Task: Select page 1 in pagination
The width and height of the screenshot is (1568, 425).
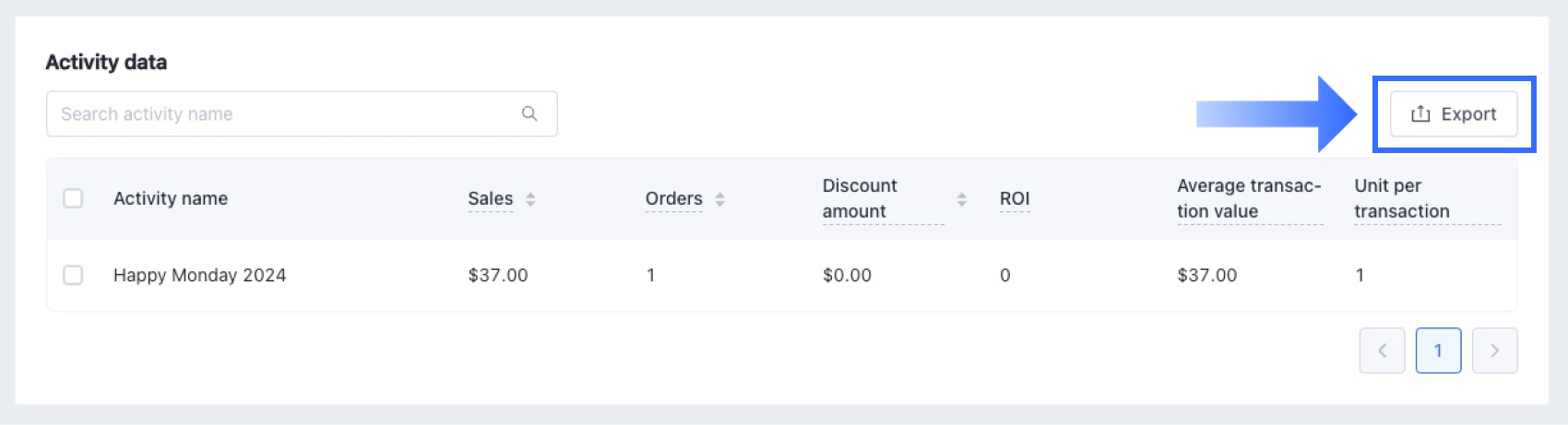Action: (x=1438, y=350)
